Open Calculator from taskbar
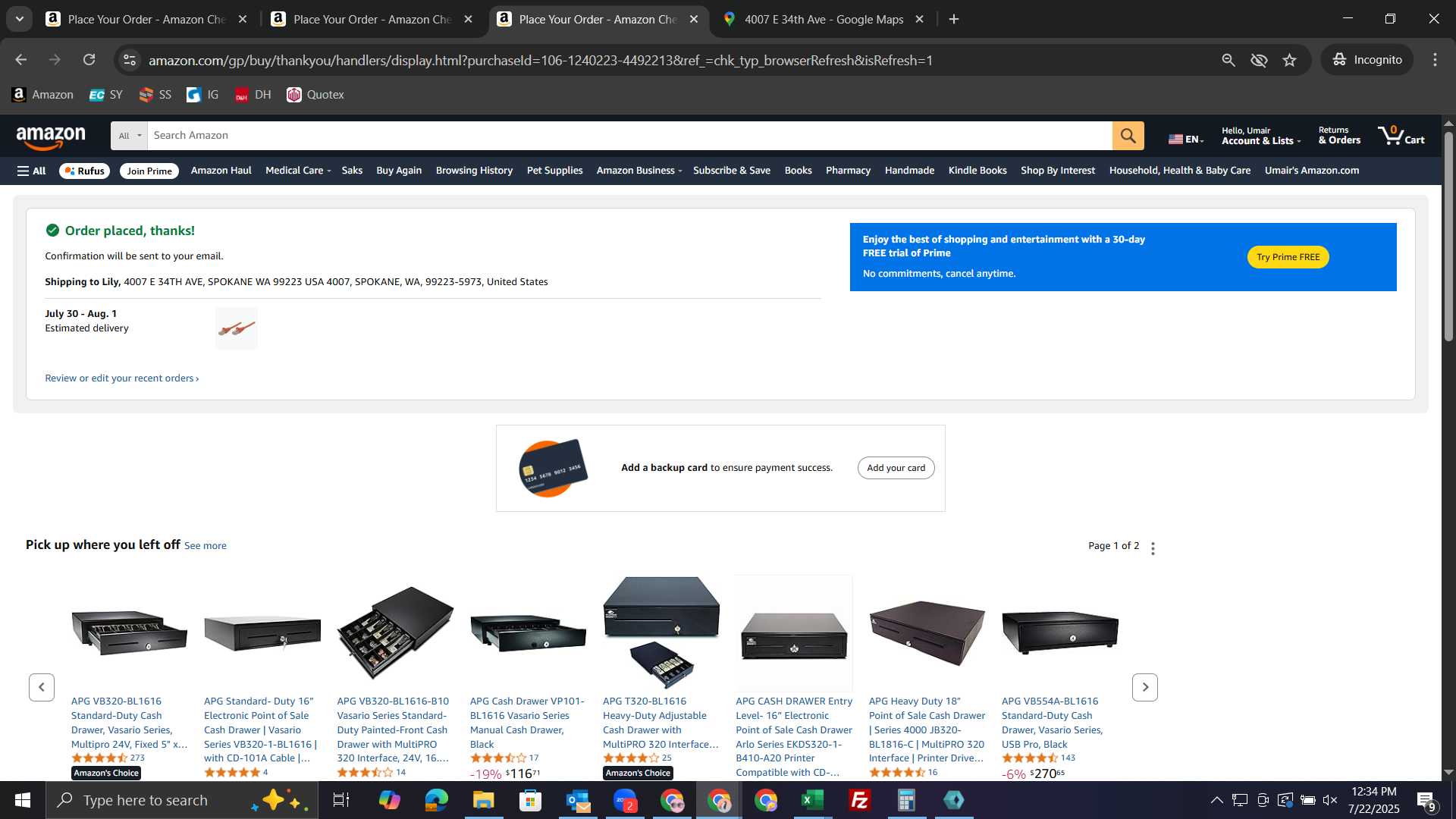 [907, 800]
